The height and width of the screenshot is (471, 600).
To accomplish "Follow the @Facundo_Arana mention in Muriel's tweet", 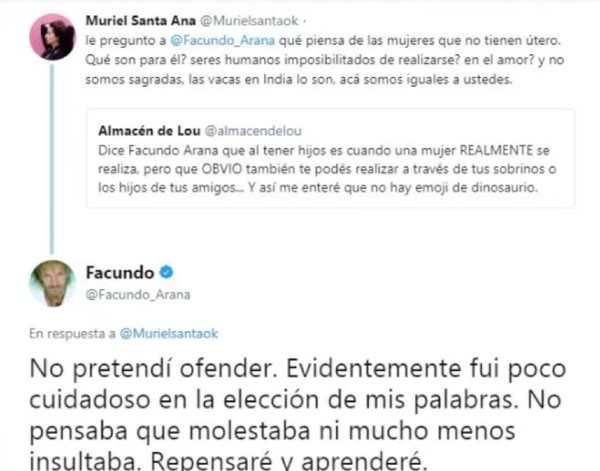I will [x=222, y=41].
